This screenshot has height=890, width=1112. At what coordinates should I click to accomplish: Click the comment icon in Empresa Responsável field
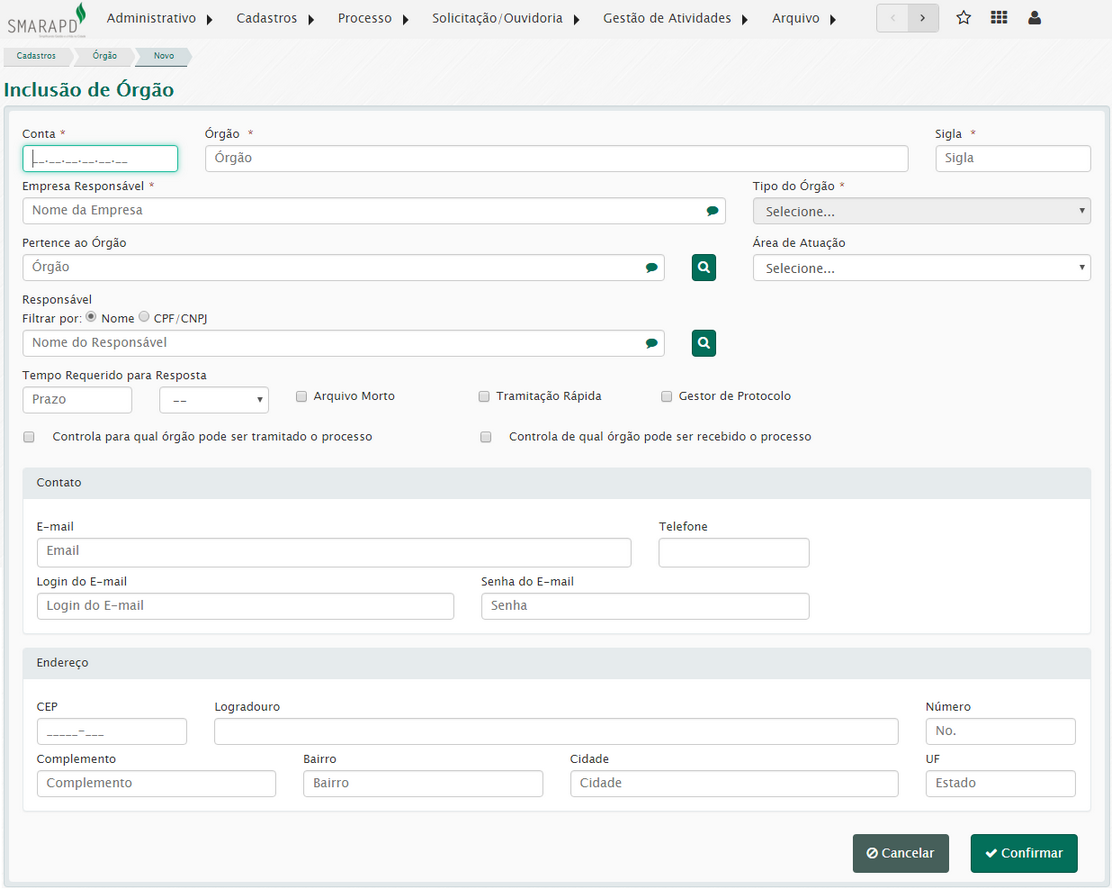tap(712, 211)
